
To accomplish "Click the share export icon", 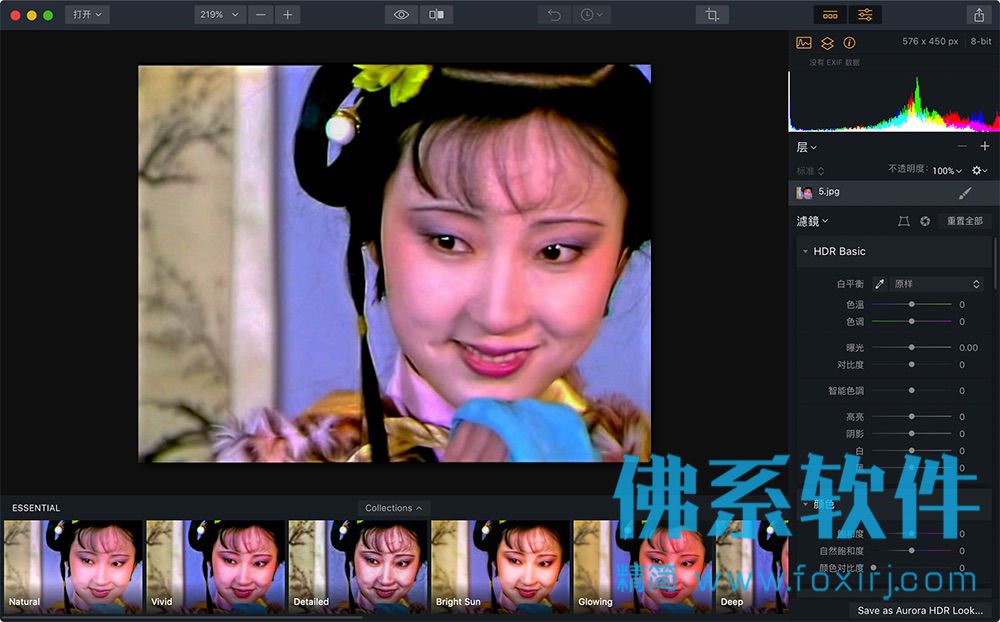I will pyautogui.click(x=979, y=15).
